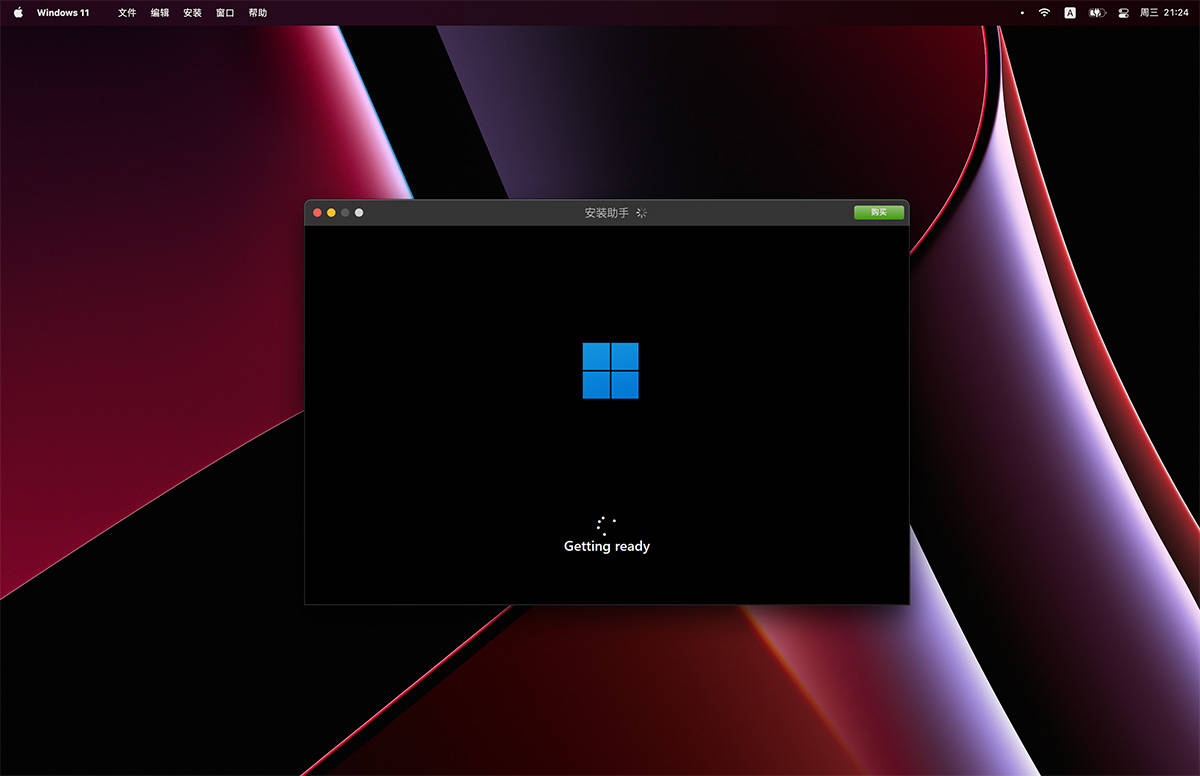The width and height of the screenshot is (1200, 776).
Task: Click the blue Windows logo
Action: [x=610, y=371]
